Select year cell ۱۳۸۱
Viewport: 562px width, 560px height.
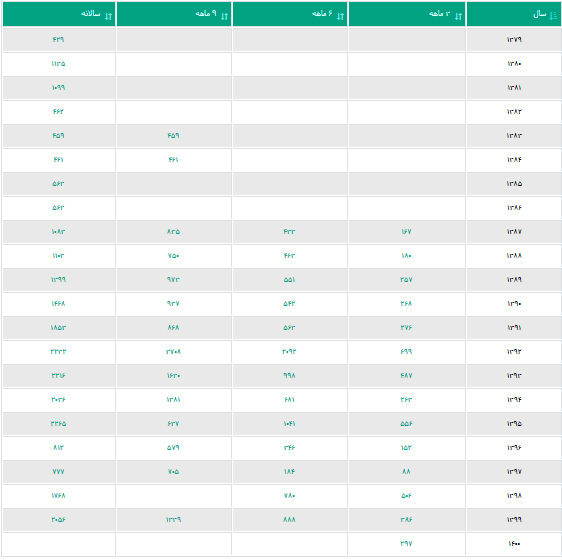click(x=514, y=87)
